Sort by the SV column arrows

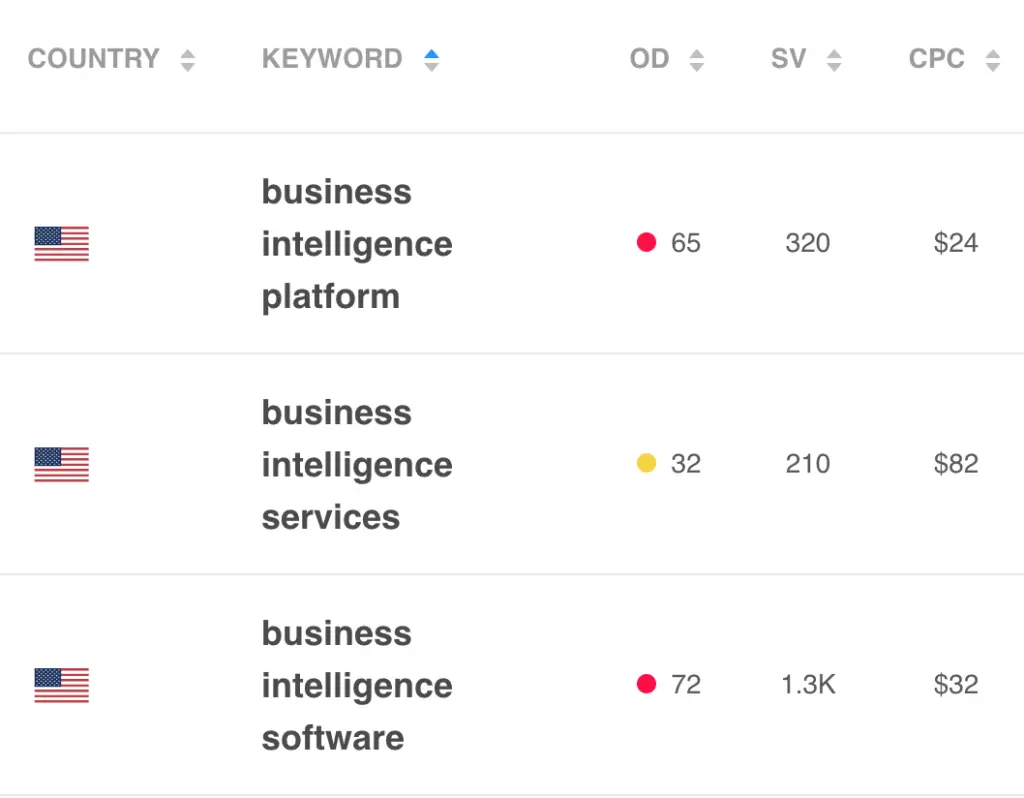834,60
